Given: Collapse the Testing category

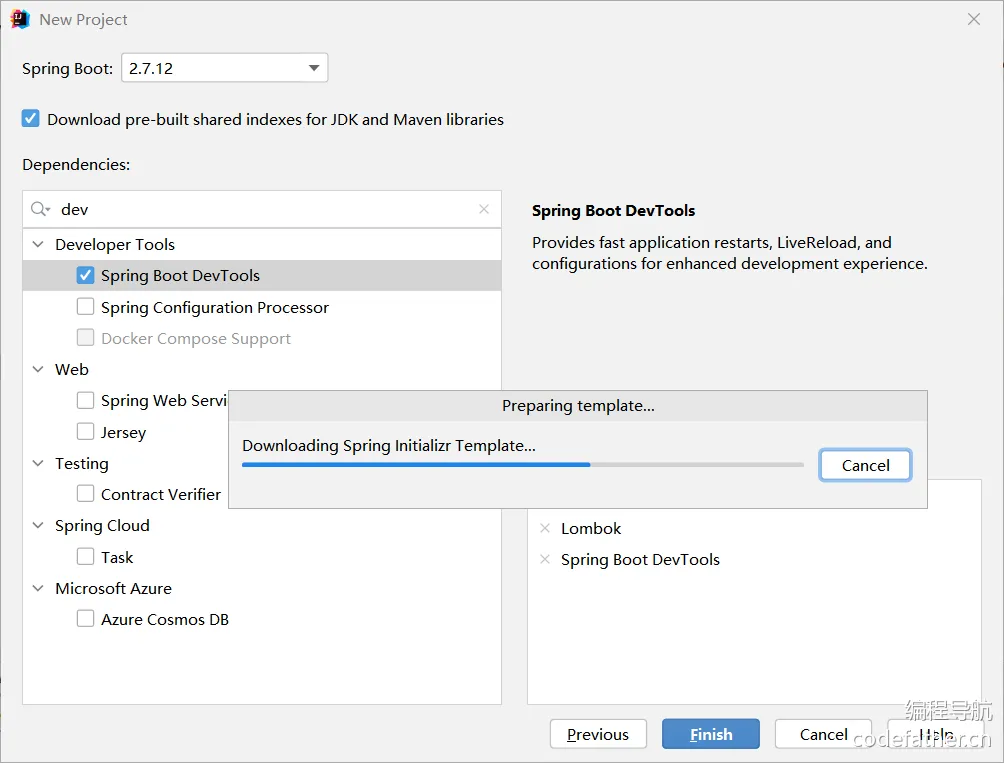Looking at the screenshot, I should [x=38, y=463].
